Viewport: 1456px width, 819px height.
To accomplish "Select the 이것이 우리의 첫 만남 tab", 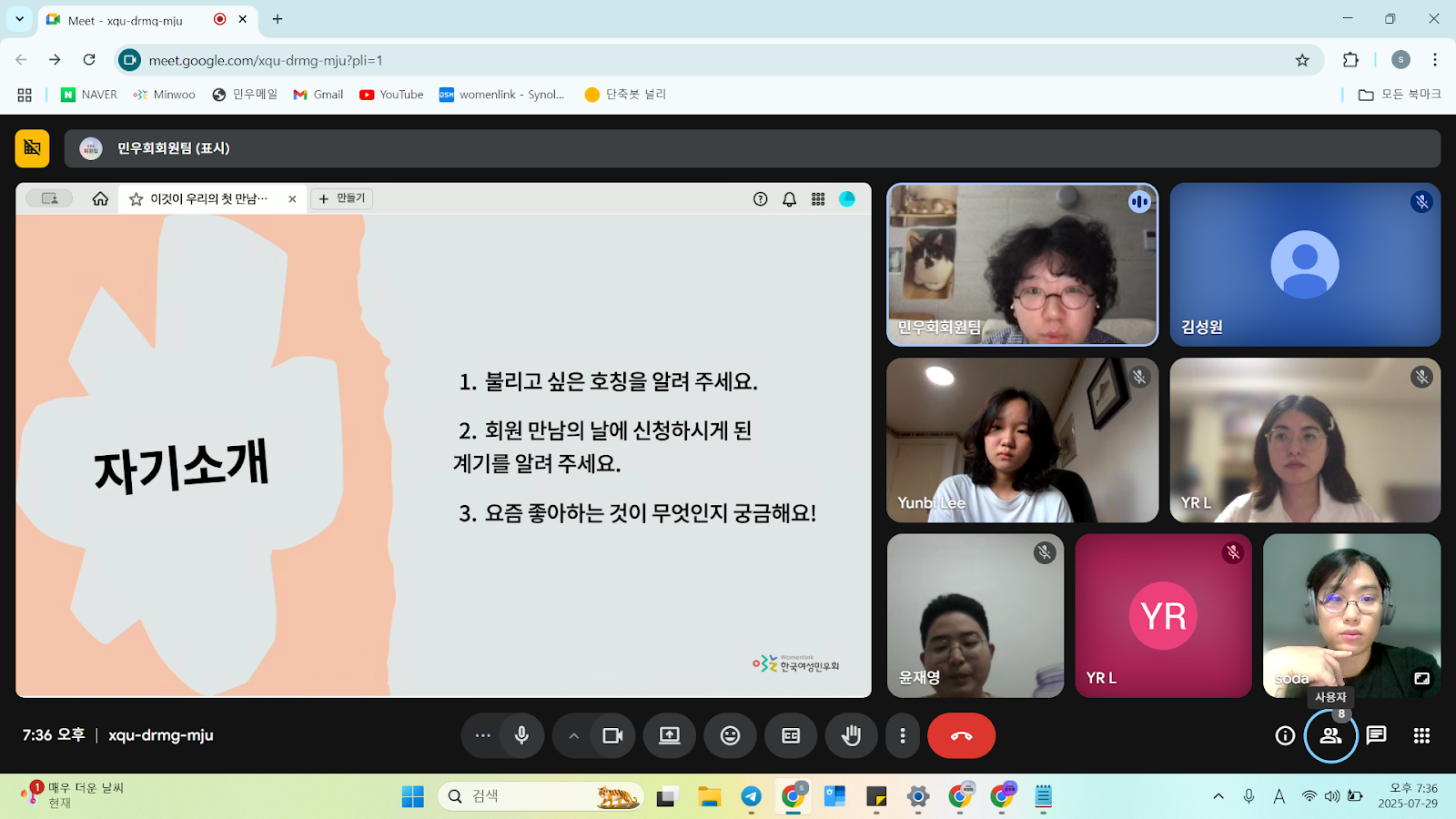I will point(209,198).
